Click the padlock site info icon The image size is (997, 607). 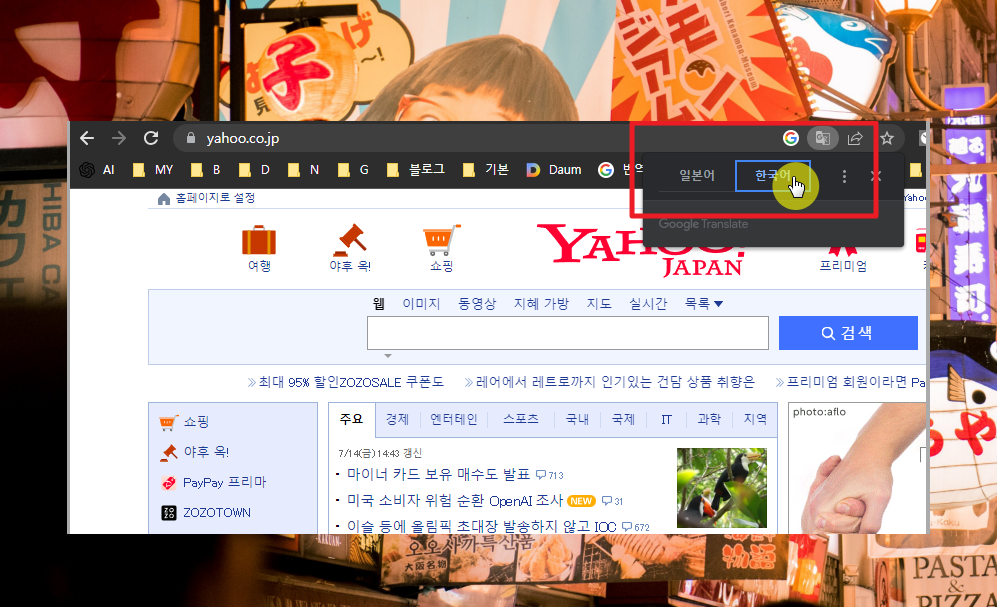(190, 138)
